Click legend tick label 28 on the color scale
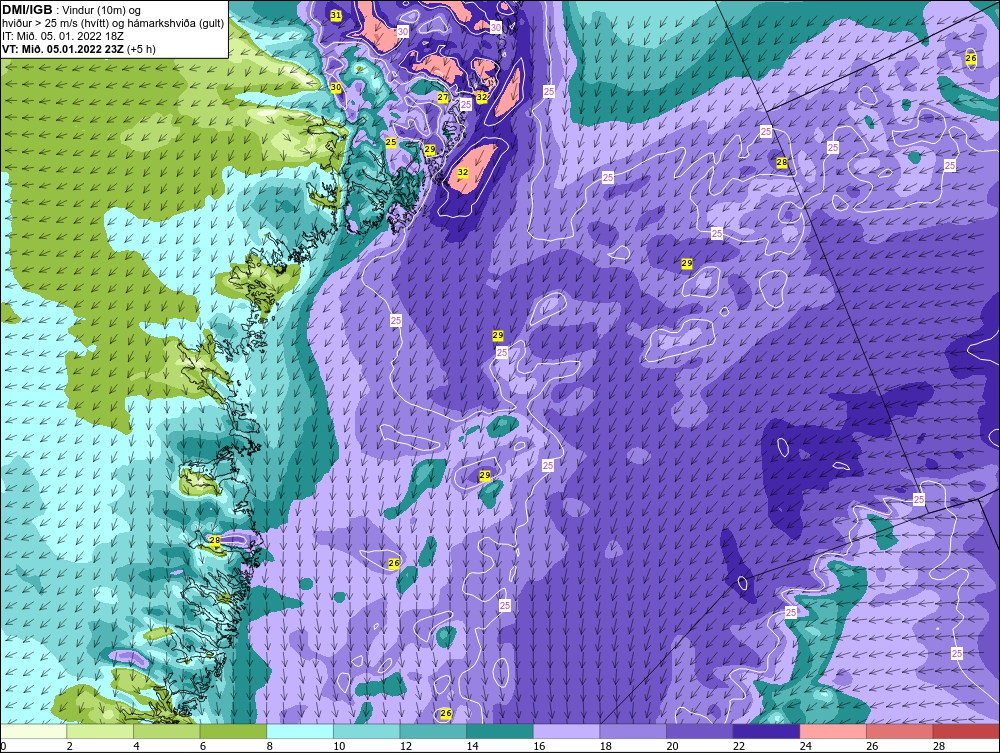 pos(939,746)
